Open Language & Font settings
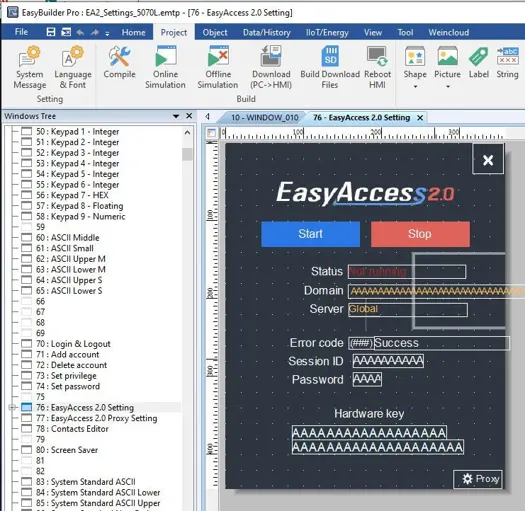525x511 pixels. point(73,68)
